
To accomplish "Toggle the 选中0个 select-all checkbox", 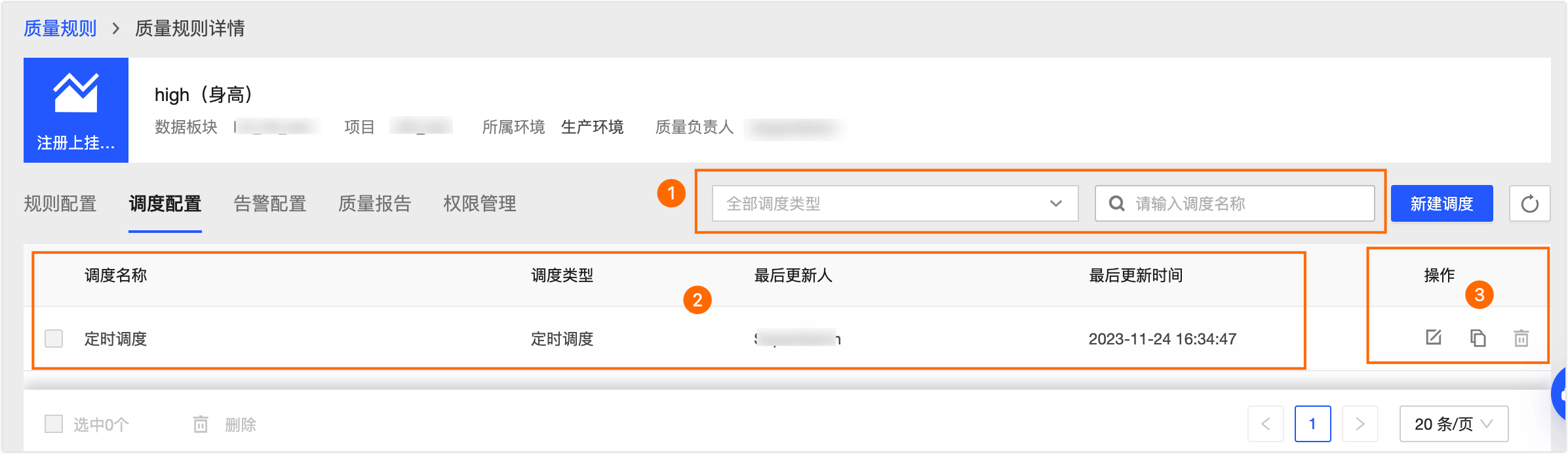I will [x=54, y=424].
